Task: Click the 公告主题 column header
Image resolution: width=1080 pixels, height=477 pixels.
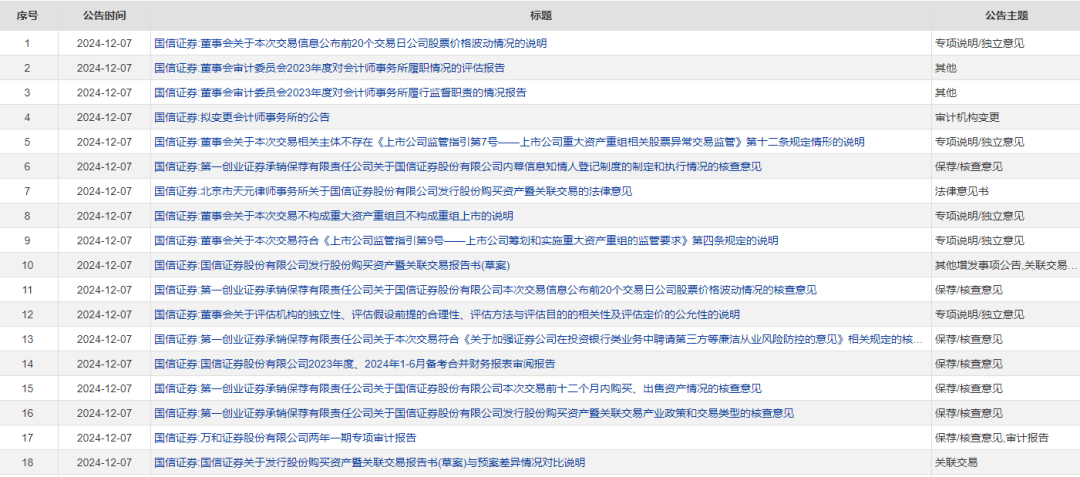Action: [x=1006, y=15]
